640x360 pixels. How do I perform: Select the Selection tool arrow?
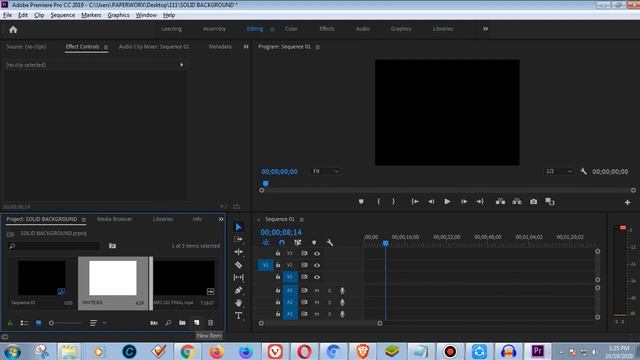click(239, 227)
